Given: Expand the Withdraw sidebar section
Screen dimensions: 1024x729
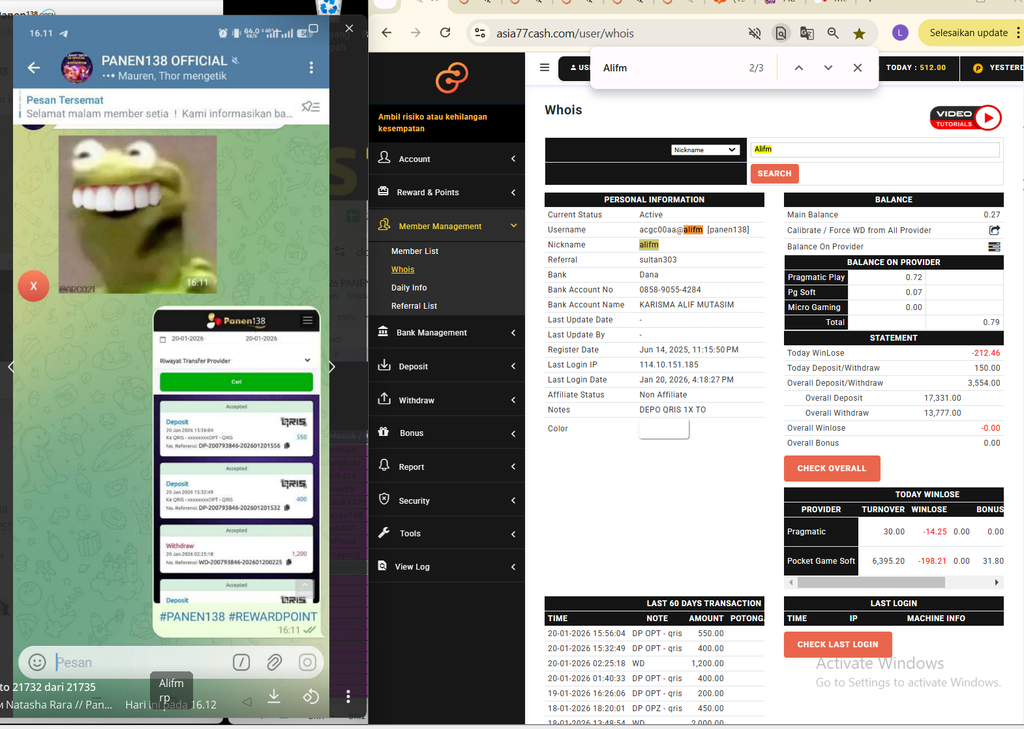Looking at the screenshot, I should 447,400.
